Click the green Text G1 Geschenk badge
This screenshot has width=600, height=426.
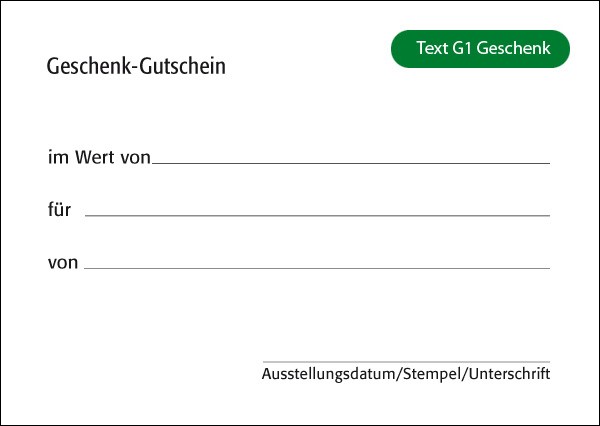(x=480, y=49)
